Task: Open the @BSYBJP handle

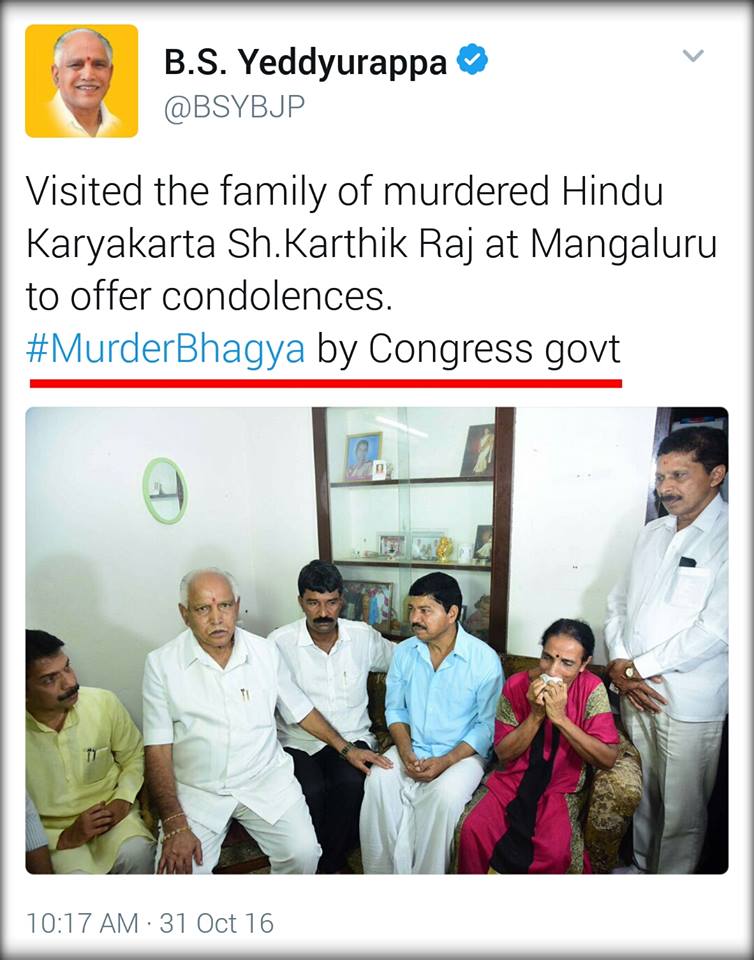Action: point(234,108)
